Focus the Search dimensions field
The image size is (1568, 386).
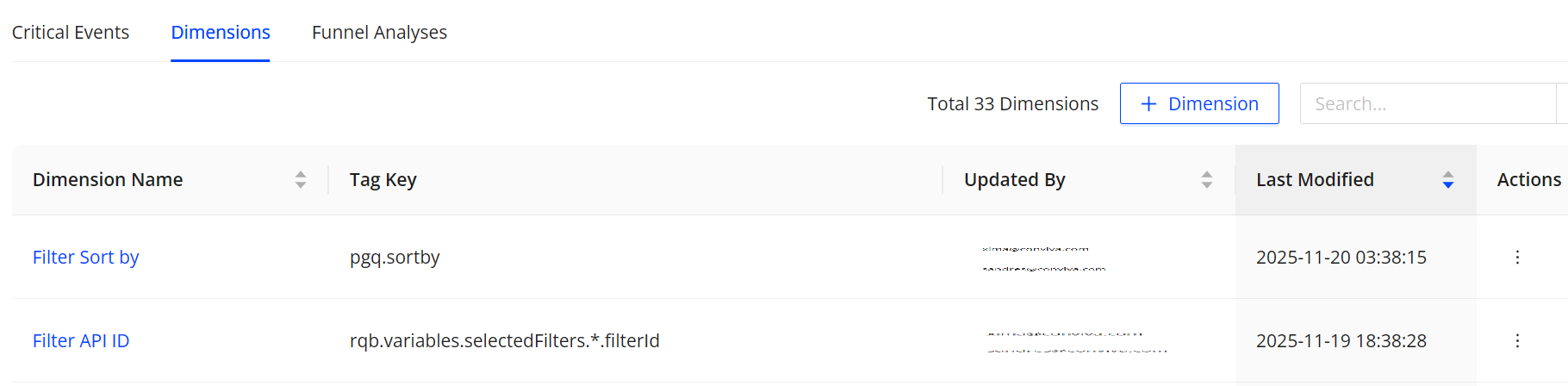click(1427, 103)
